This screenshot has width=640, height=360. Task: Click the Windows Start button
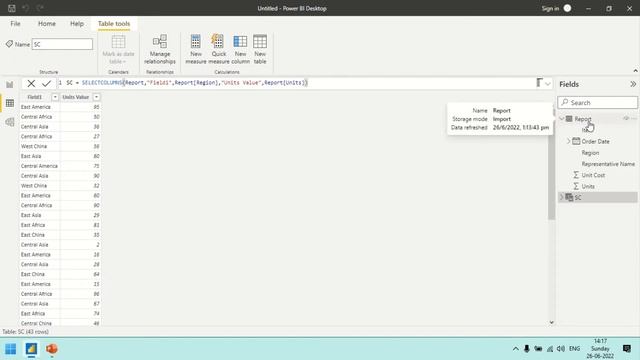[11, 349]
